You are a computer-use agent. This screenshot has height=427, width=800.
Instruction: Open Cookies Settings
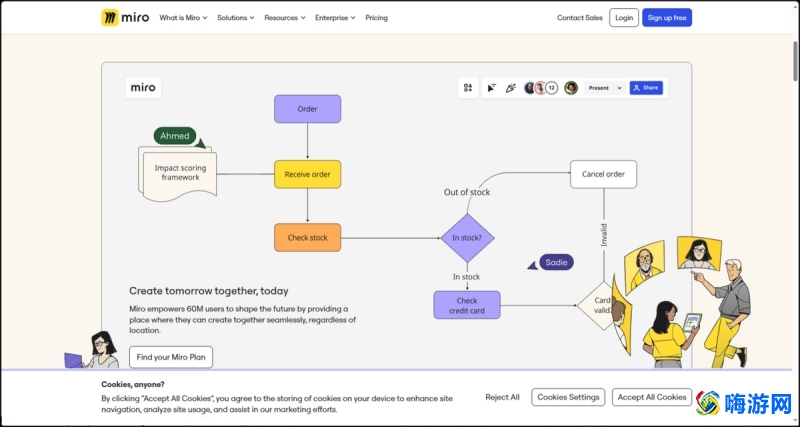568,397
